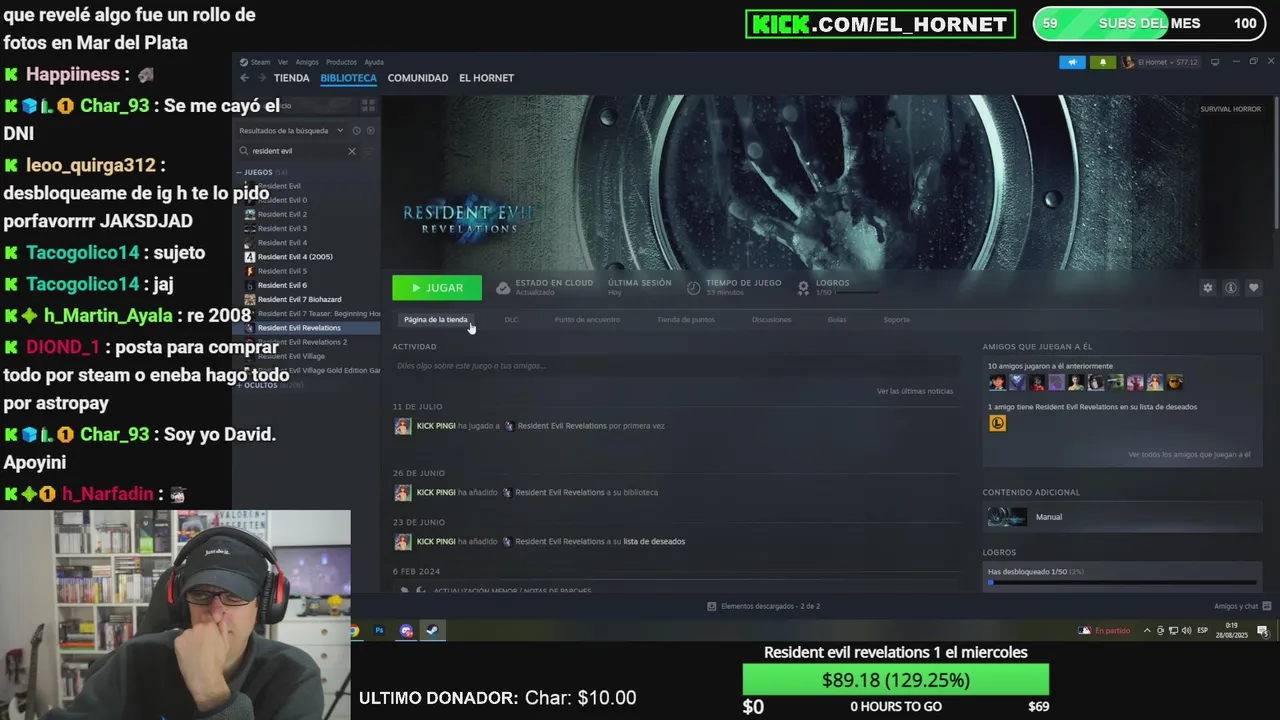Open the Ayuda menu
Viewport: 1280px width, 720px height.
374,62
